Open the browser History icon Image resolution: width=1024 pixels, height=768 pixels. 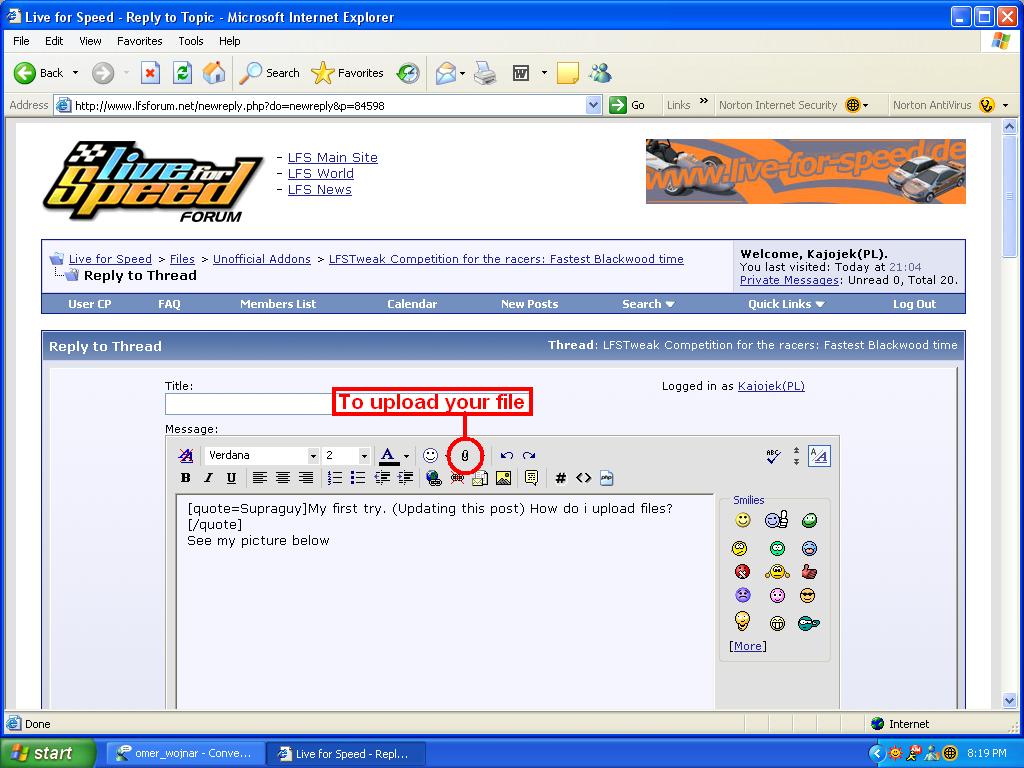coord(408,72)
